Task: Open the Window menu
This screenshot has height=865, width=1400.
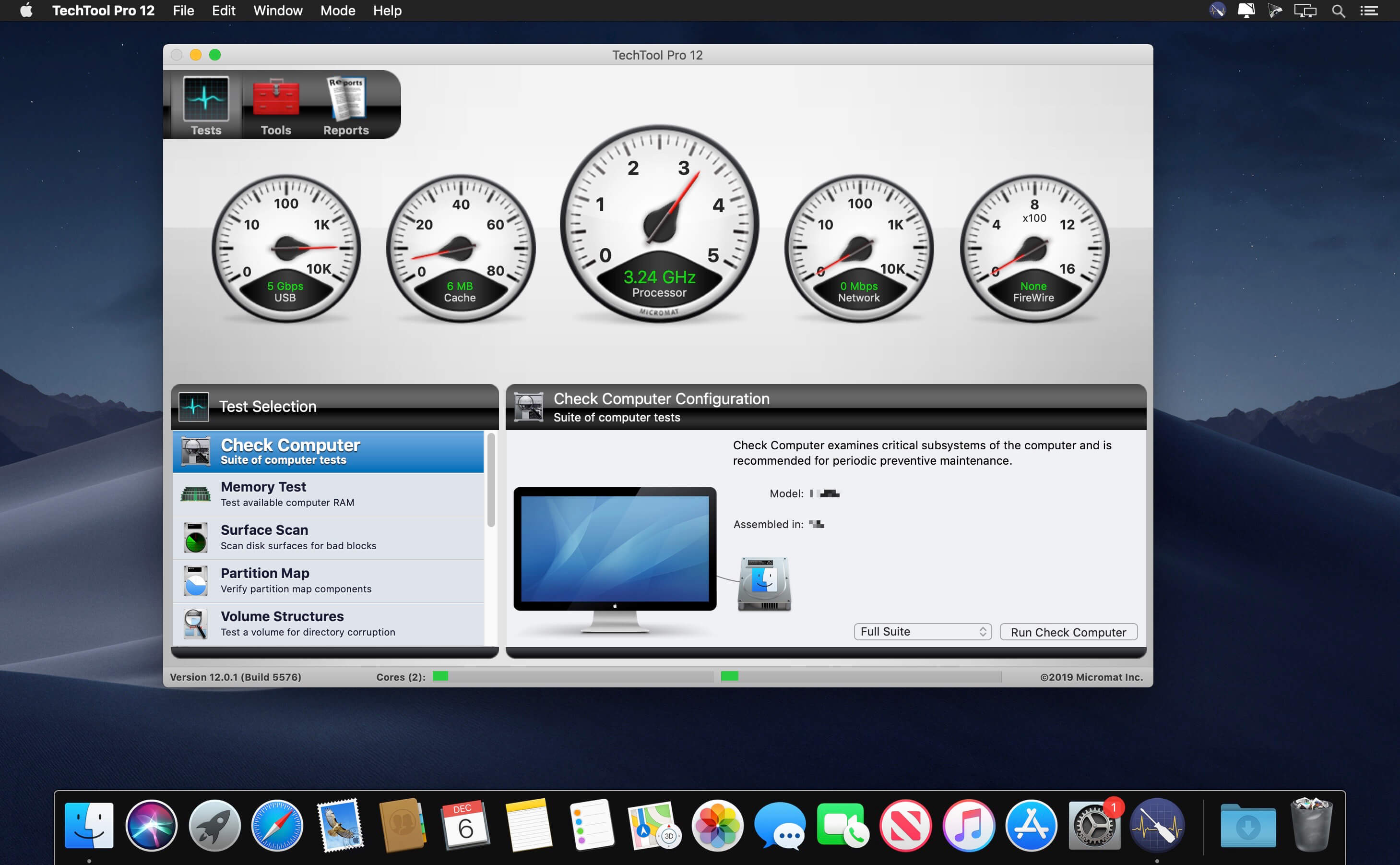Action: click(278, 11)
